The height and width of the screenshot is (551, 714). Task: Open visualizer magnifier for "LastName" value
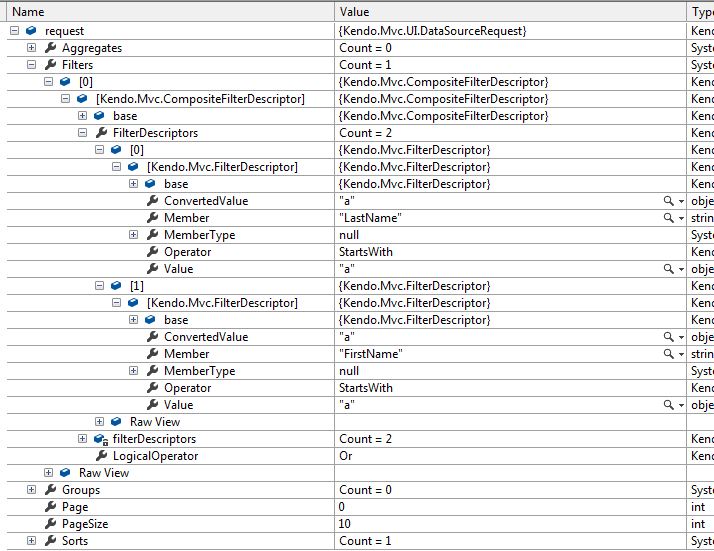click(x=668, y=218)
